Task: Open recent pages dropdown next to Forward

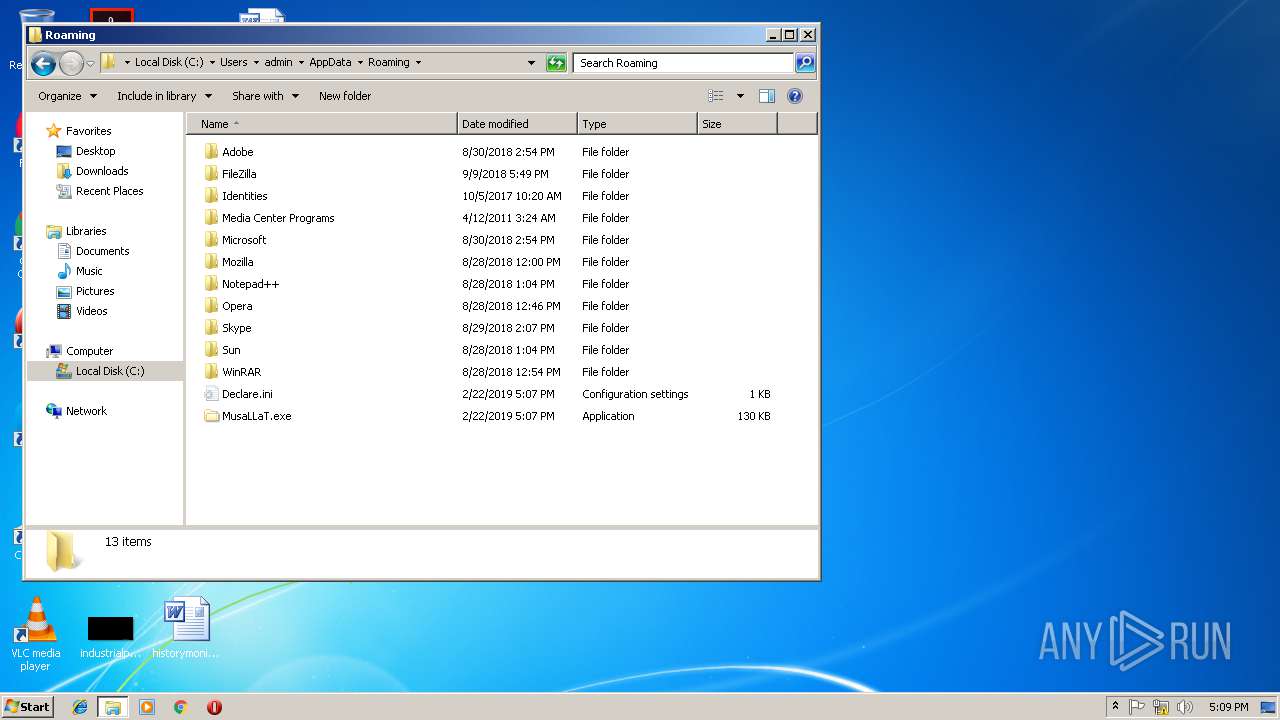Action: 90,64
